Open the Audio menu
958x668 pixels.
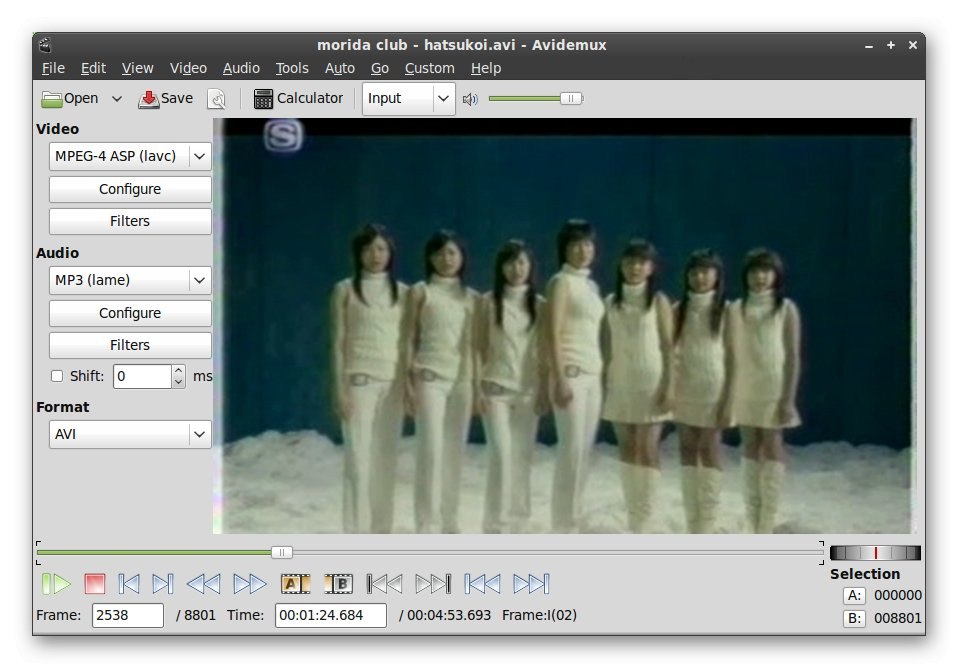point(241,68)
